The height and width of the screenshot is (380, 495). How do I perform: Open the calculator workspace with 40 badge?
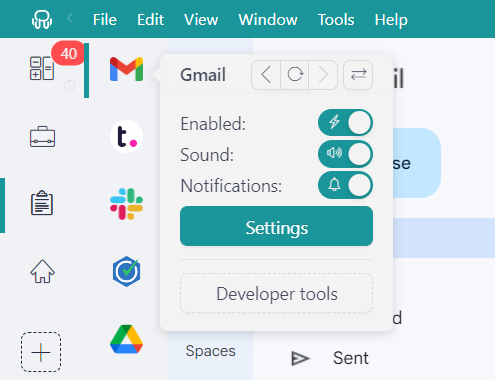tap(42, 68)
